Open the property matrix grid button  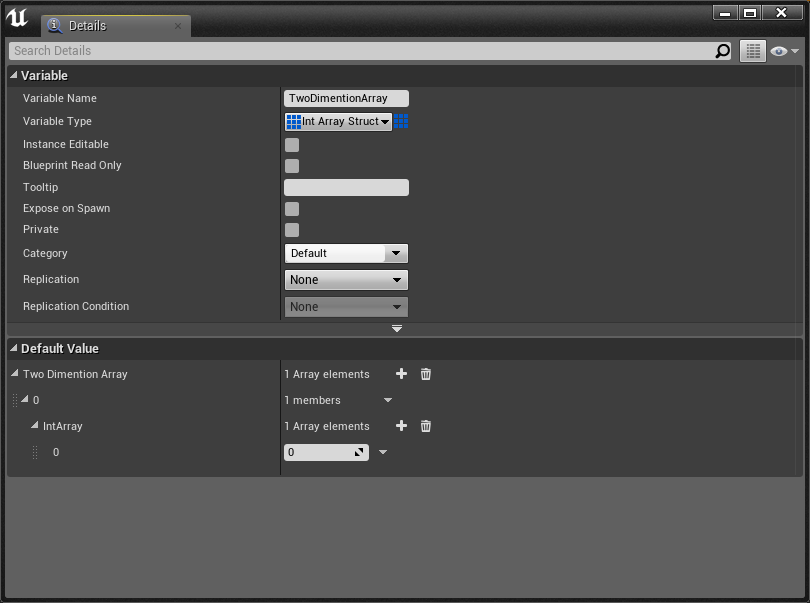(x=753, y=51)
